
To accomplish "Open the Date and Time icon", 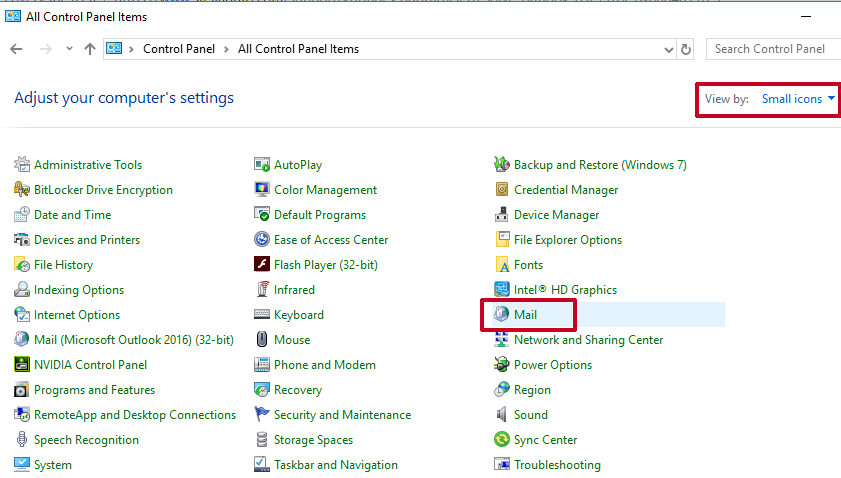I will point(22,215).
